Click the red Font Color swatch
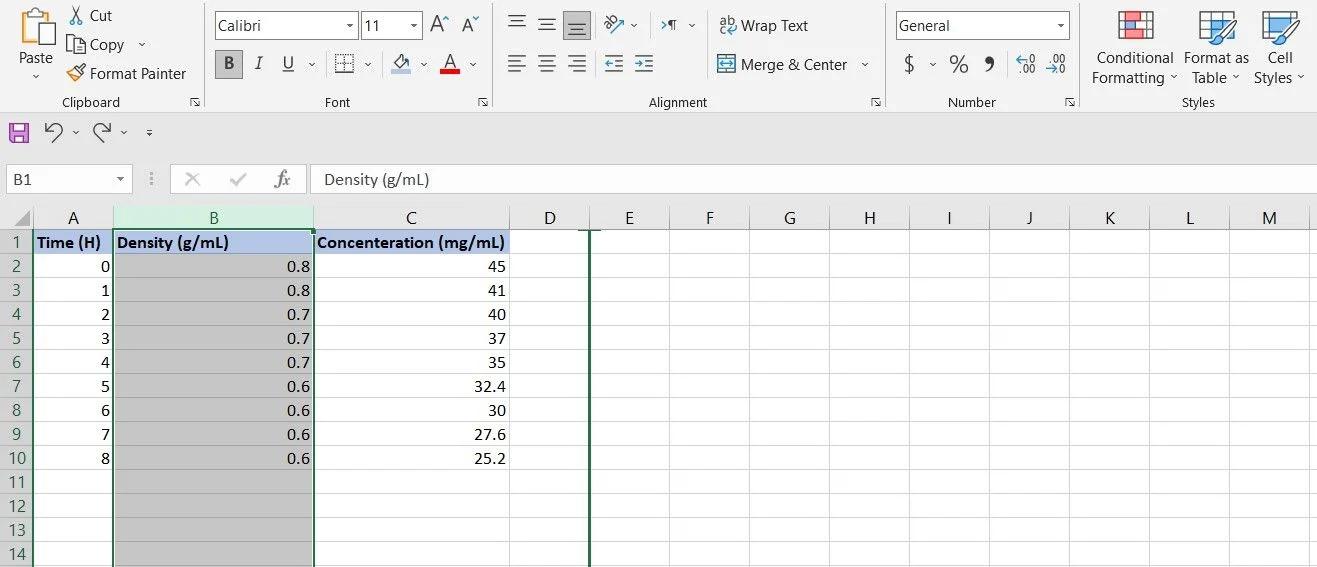Viewport: 1317px width, 567px height. point(450,64)
